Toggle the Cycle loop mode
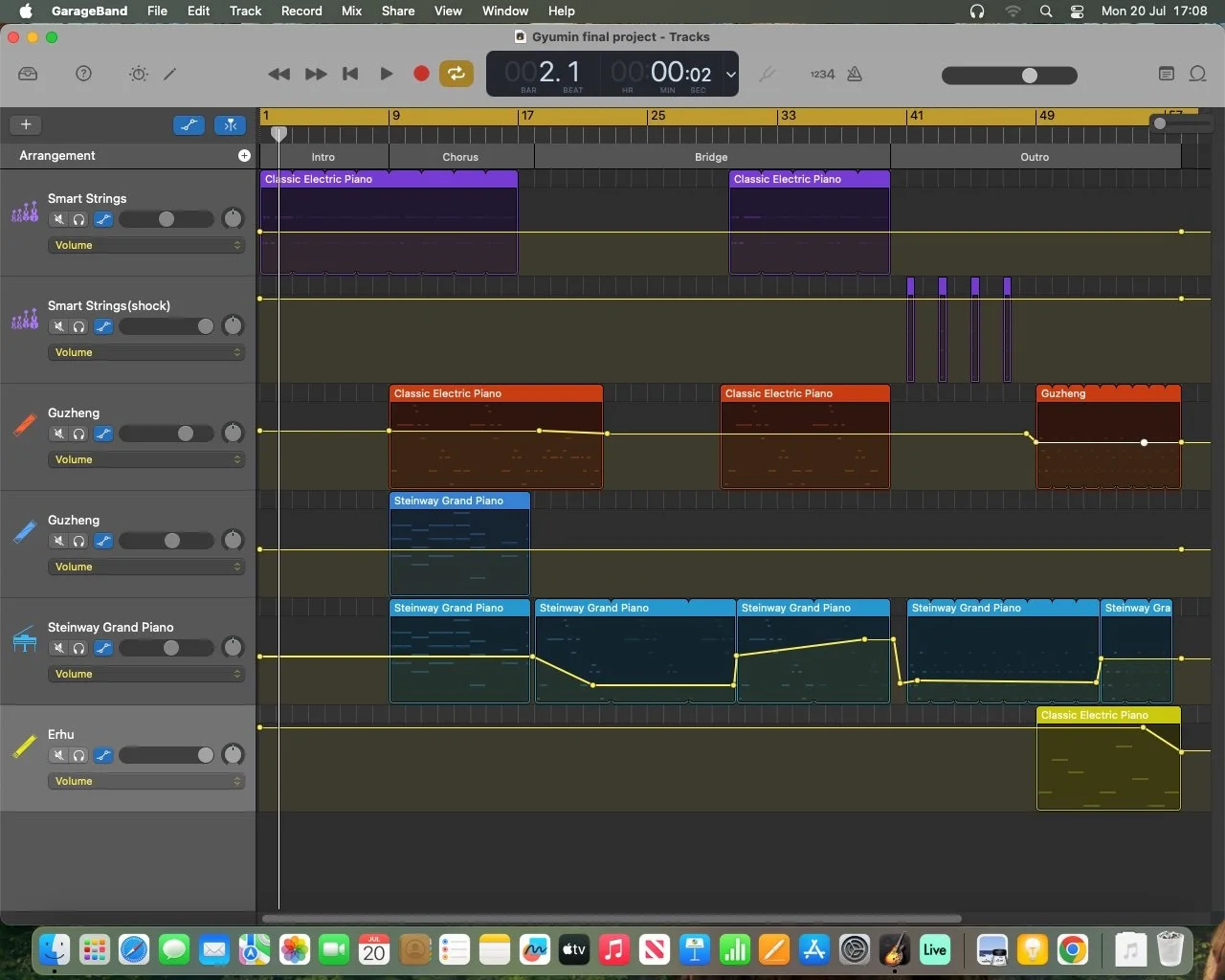 coord(457,74)
